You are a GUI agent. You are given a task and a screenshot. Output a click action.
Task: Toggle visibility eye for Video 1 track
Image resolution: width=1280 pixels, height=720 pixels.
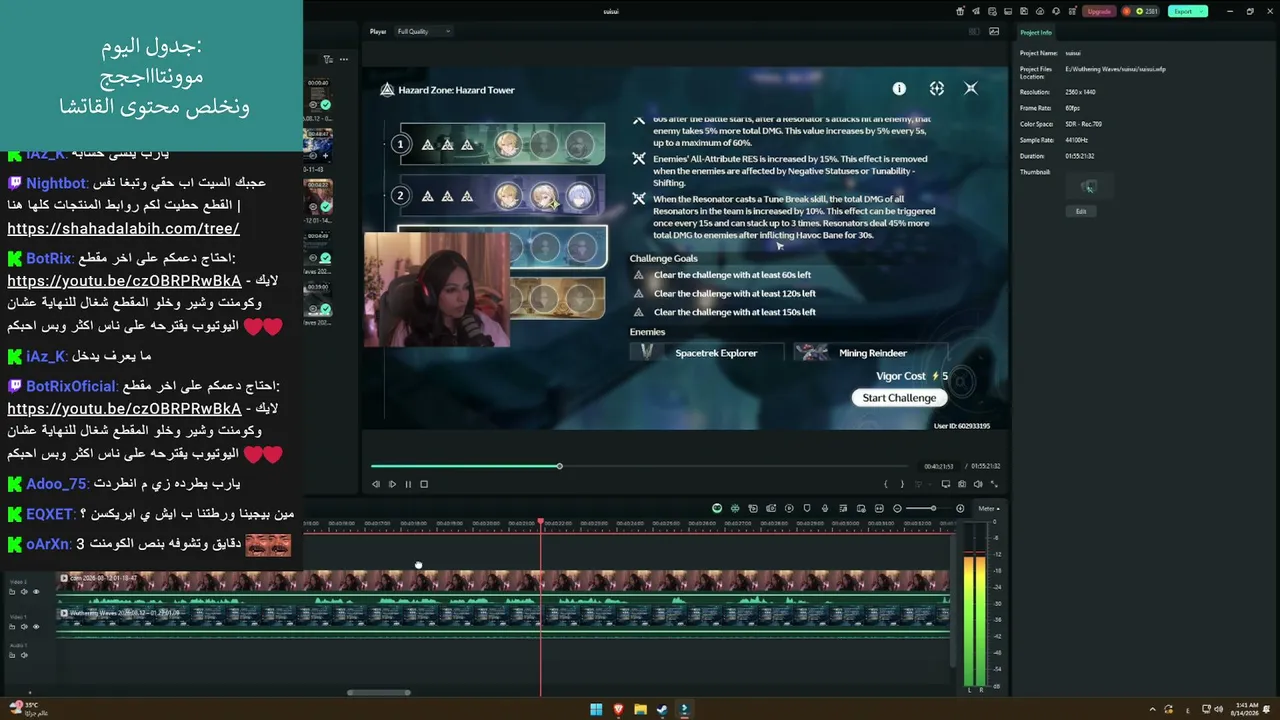click(36, 627)
